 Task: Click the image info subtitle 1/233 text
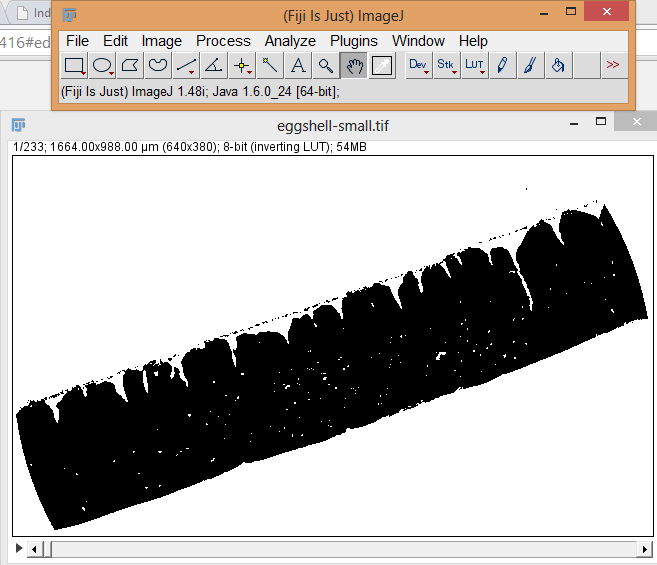click(190, 147)
